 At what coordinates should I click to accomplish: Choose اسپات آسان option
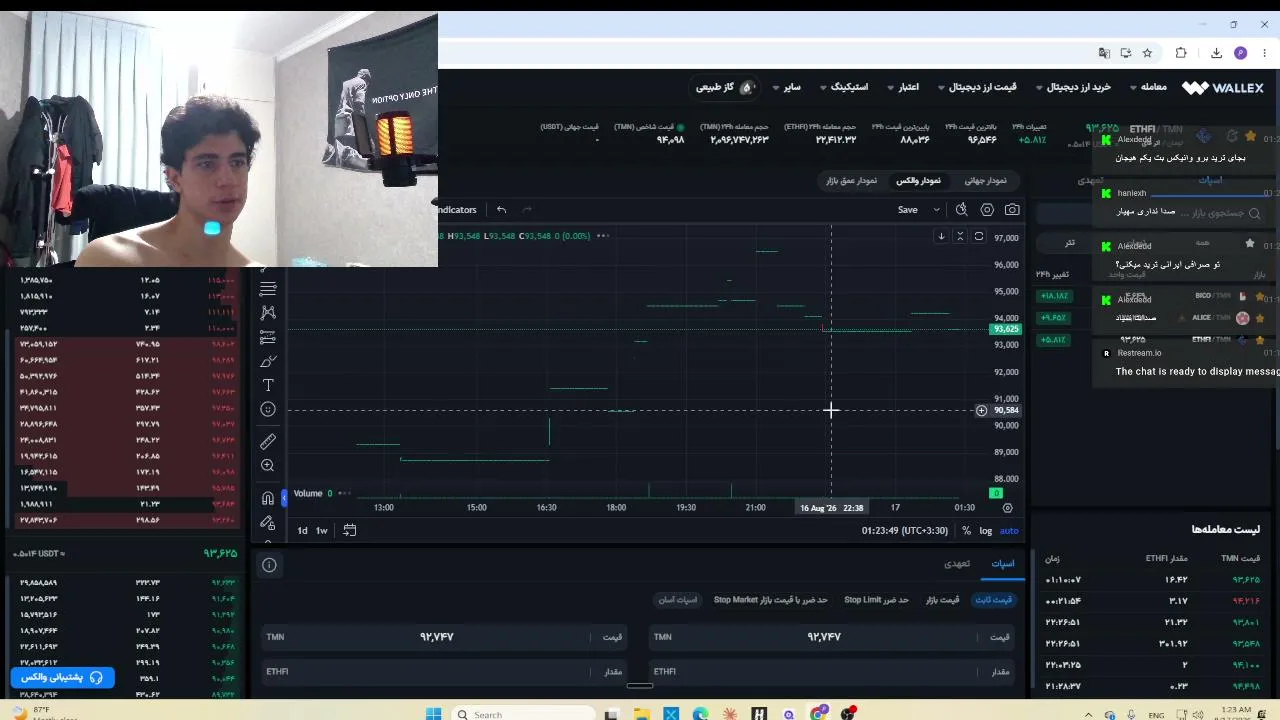click(677, 600)
